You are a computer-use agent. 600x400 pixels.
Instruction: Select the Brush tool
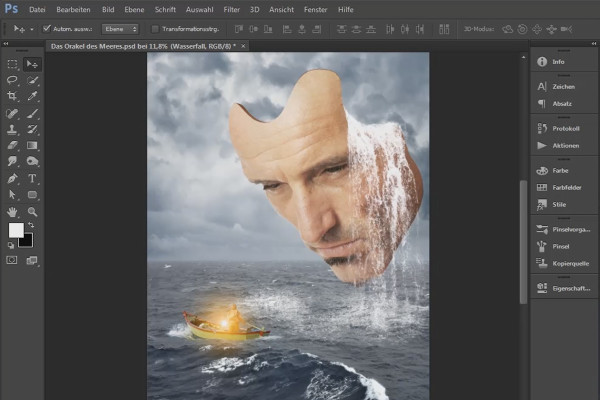pyautogui.click(x=32, y=113)
